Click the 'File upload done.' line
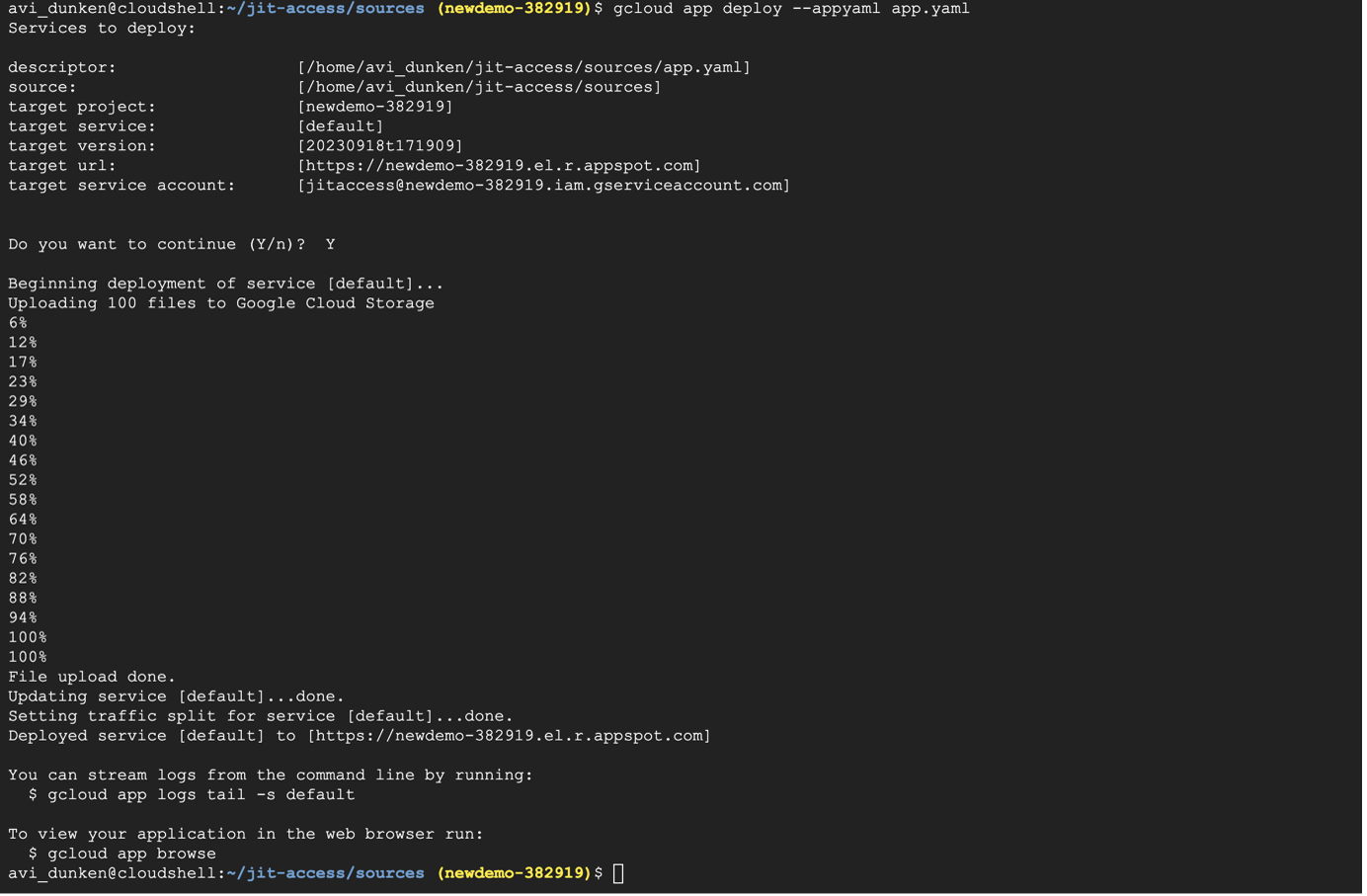This screenshot has width=1367, height=896. [92, 677]
